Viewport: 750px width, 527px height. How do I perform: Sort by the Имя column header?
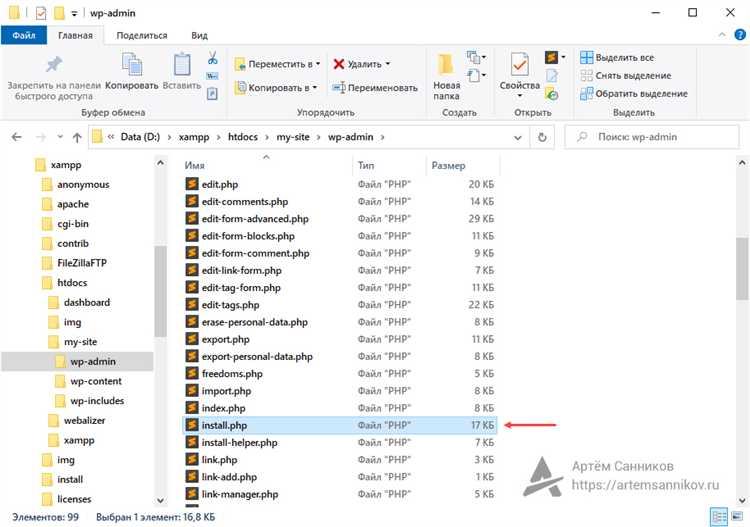tap(266, 165)
